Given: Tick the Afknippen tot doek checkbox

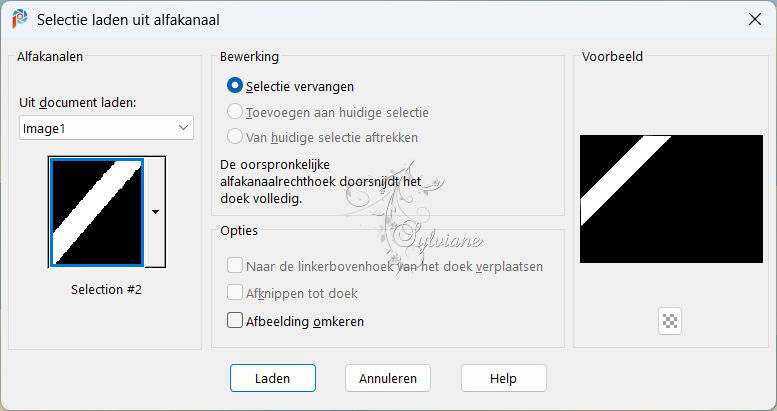Looking at the screenshot, I should click(234, 293).
